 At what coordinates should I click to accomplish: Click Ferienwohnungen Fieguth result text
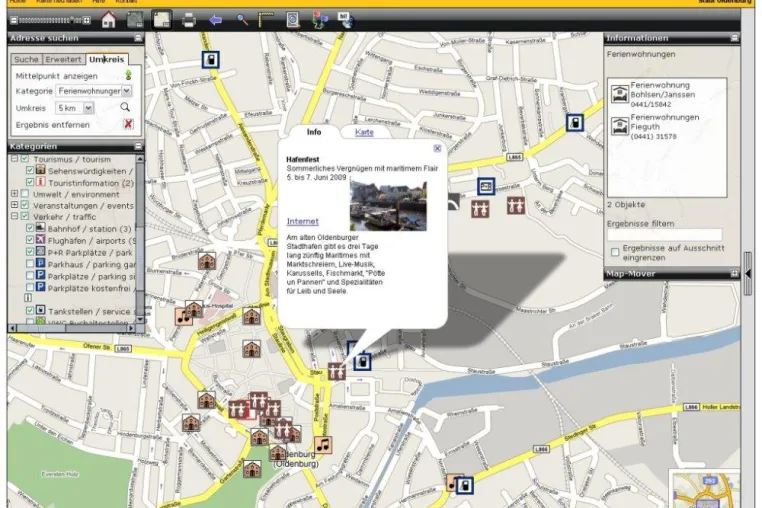coord(664,127)
